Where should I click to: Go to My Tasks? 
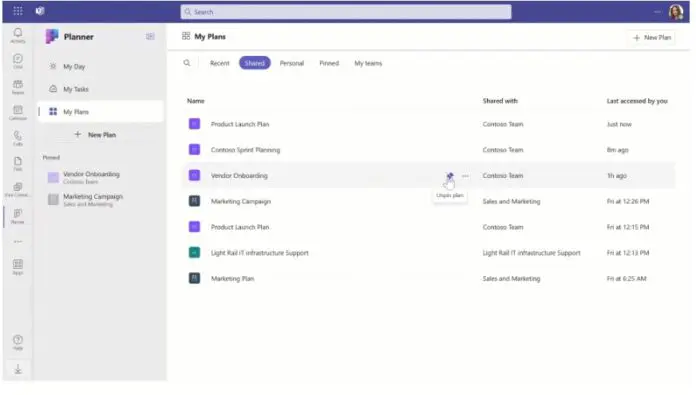click(x=101, y=89)
